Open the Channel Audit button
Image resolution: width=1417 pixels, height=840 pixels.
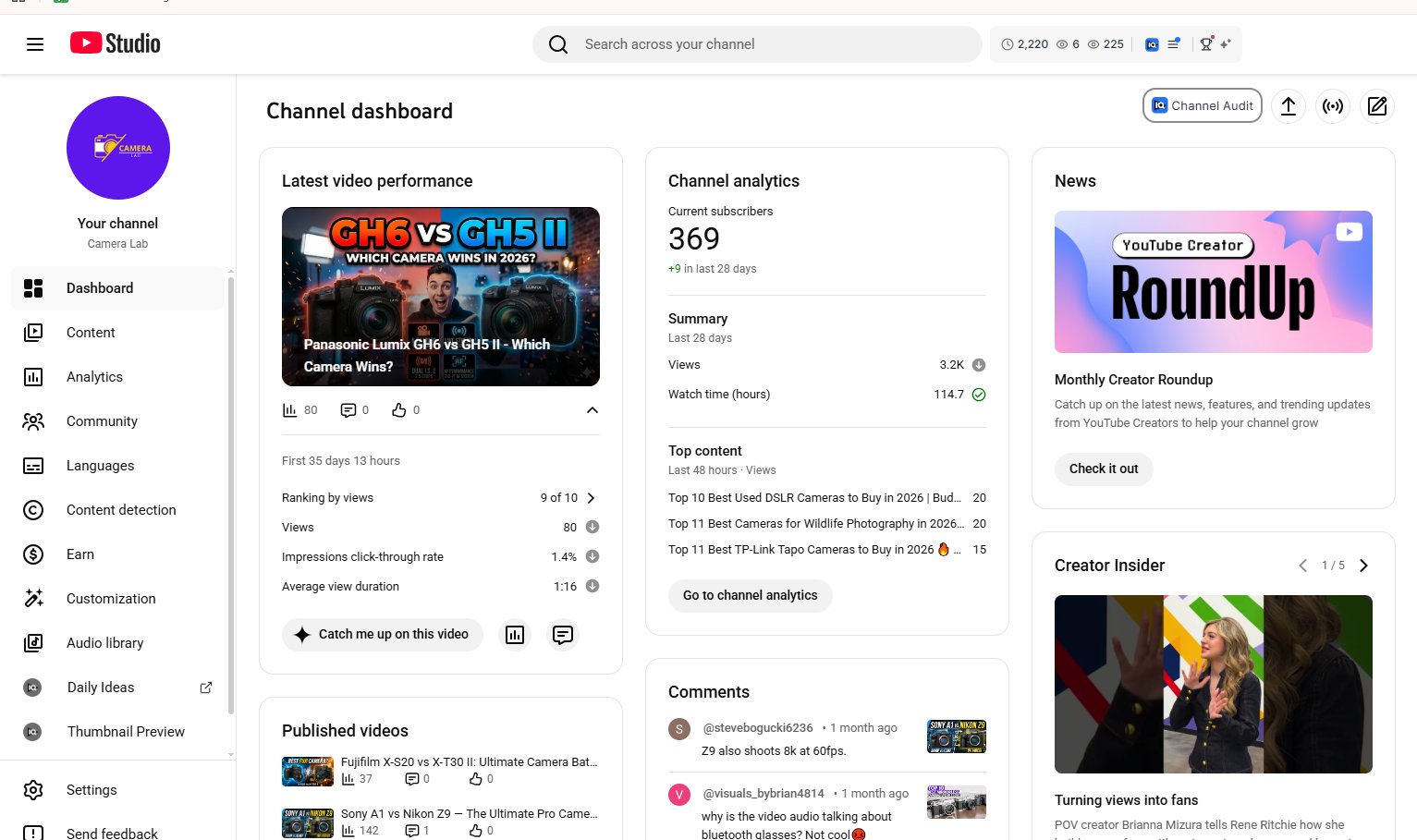[x=1203, y=105]
